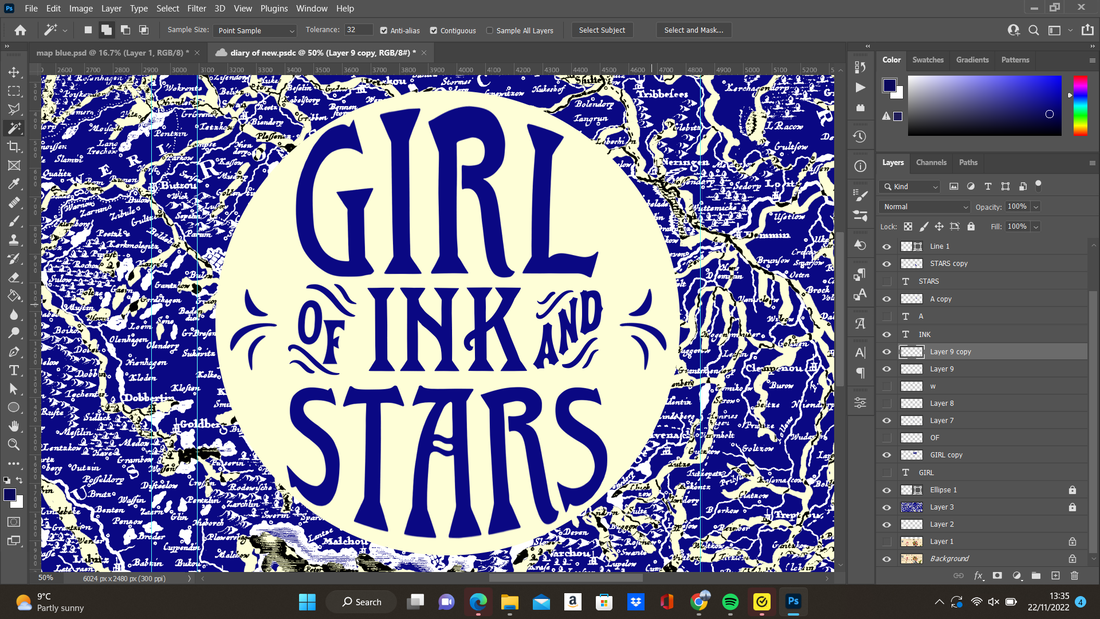Click the Select Subject button
The width and height of the screenshot is (1100, 619).
coord(602,30)
